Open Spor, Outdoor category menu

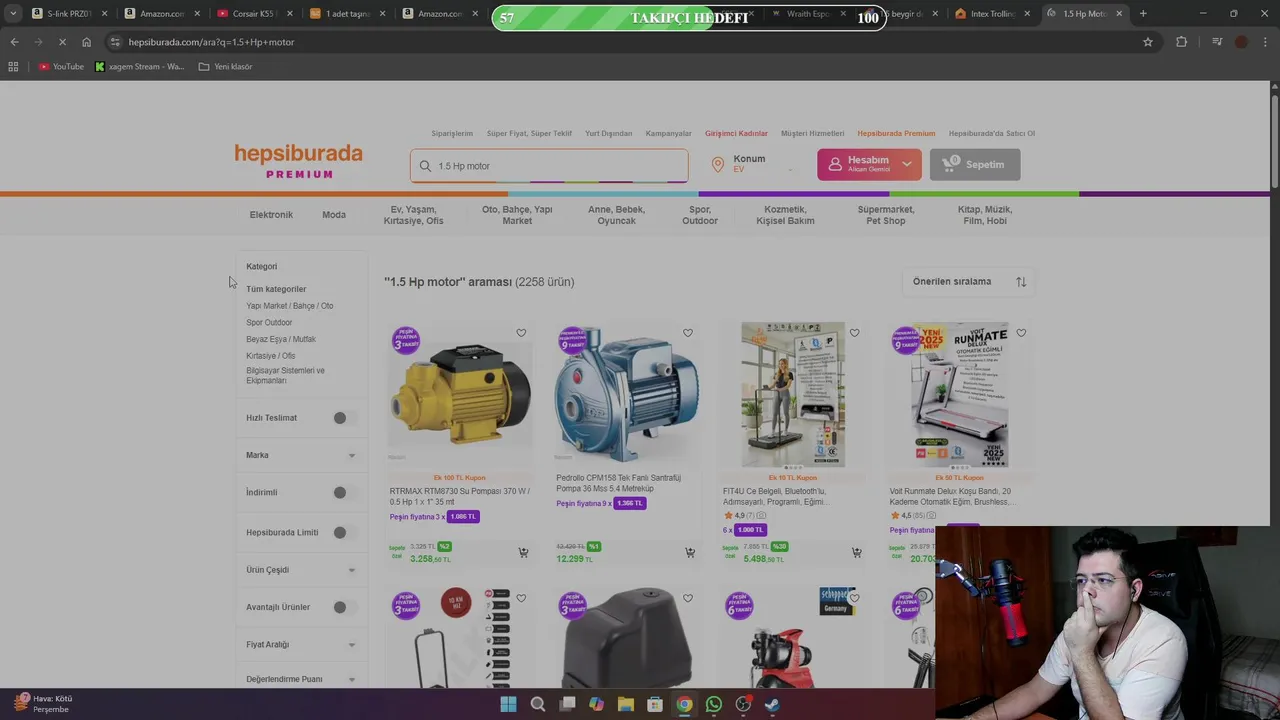[700, 215]
